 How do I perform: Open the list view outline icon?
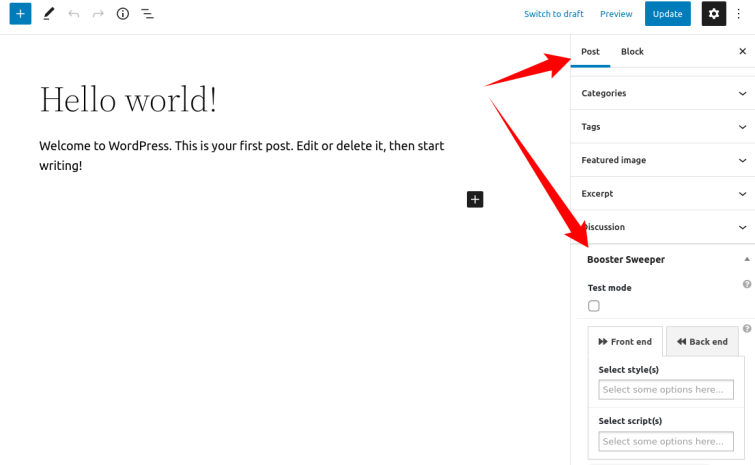pos(147,14)
